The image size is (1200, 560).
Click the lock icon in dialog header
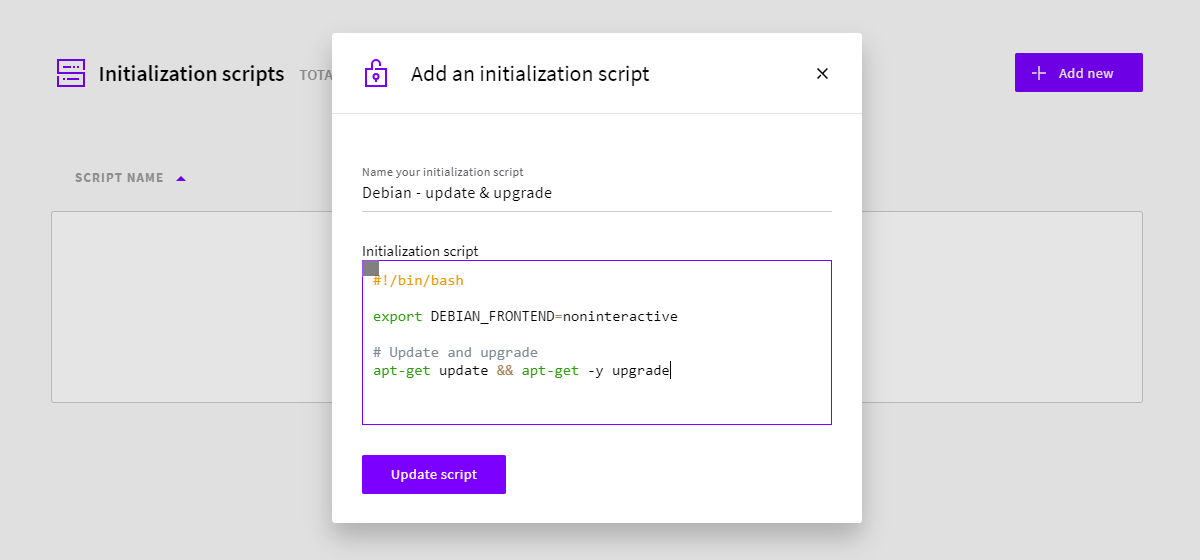click(x=375, y=73)
